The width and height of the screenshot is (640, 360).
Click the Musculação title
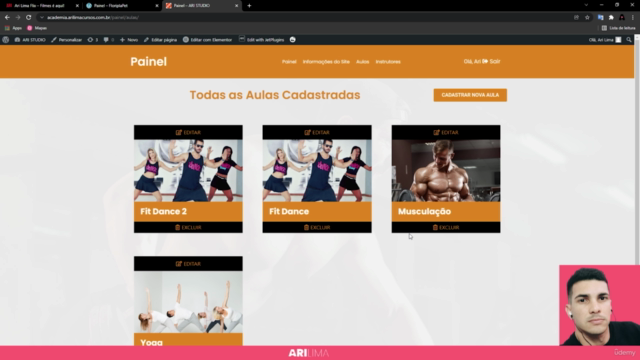(x=424, y=211)
